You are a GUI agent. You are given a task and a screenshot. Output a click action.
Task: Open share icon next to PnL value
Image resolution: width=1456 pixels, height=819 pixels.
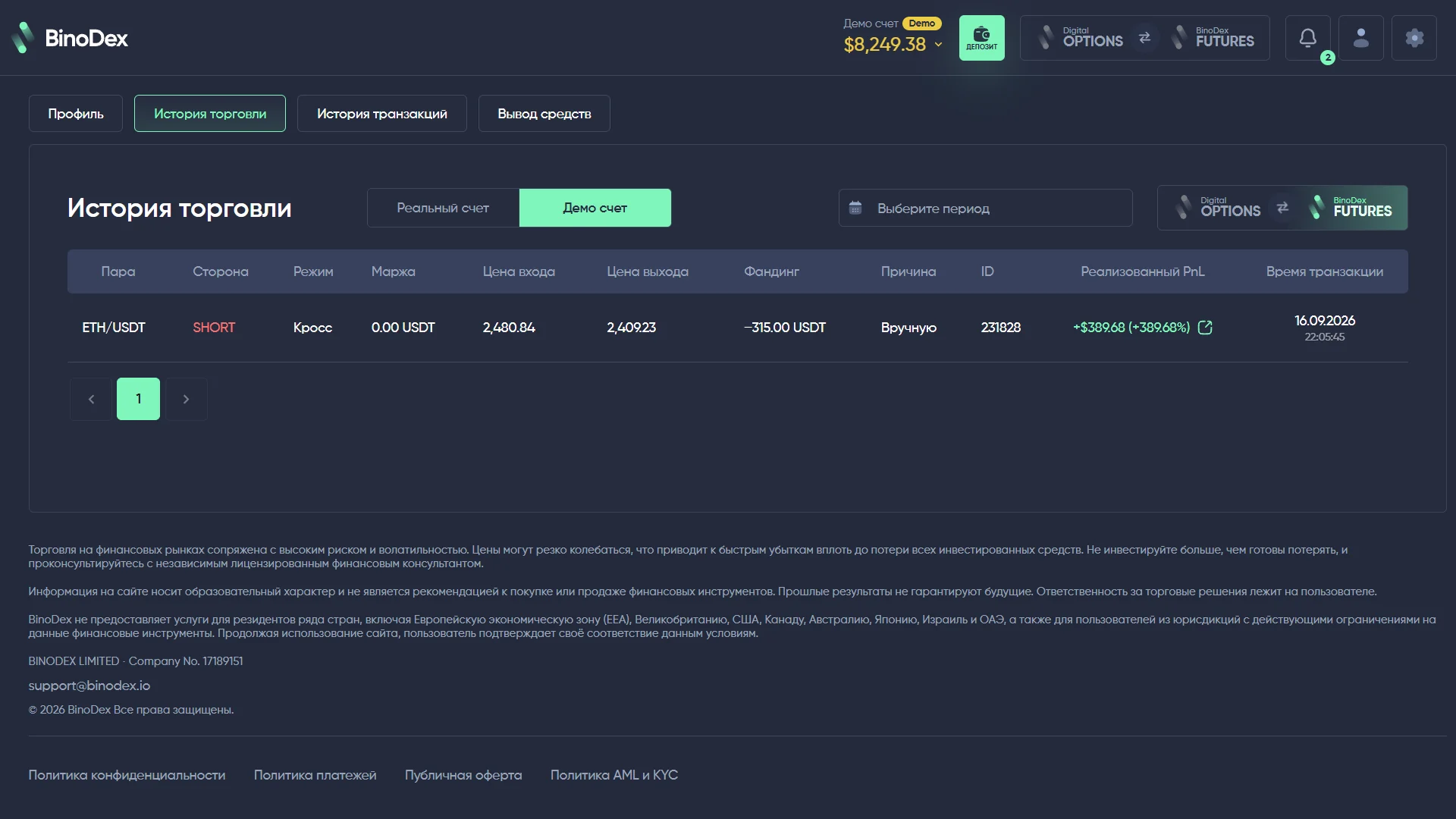point(1205,328)
